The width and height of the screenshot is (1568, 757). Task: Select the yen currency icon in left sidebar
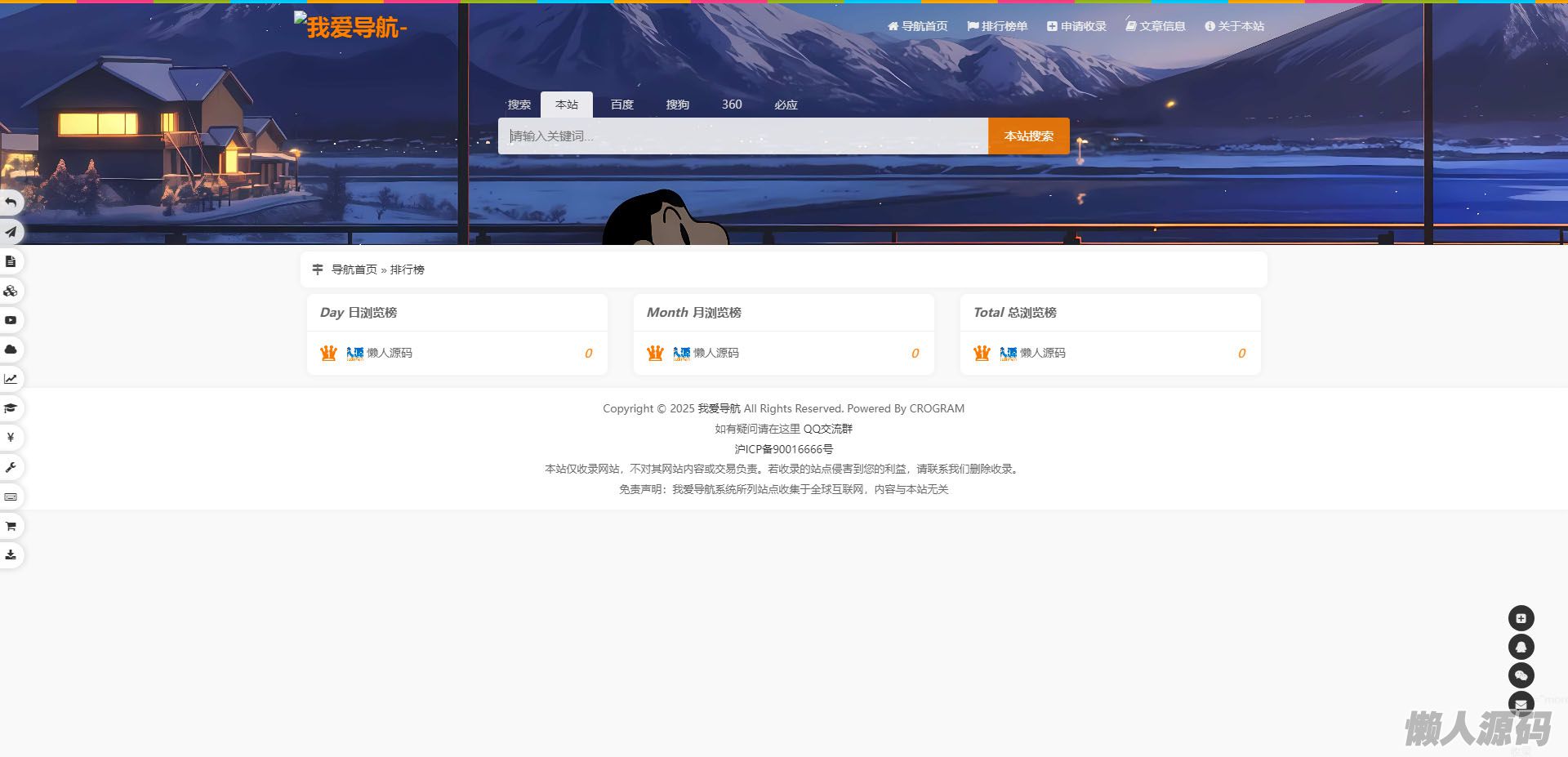(11, 438)
